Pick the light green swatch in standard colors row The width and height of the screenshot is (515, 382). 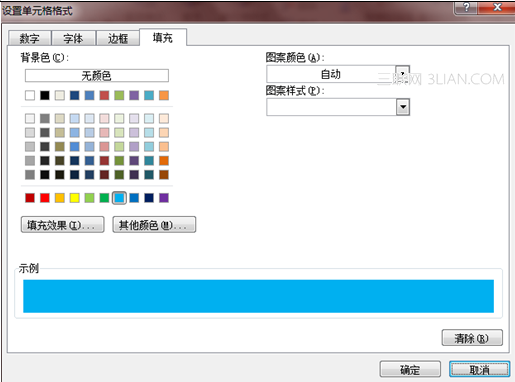coord(89,198)
